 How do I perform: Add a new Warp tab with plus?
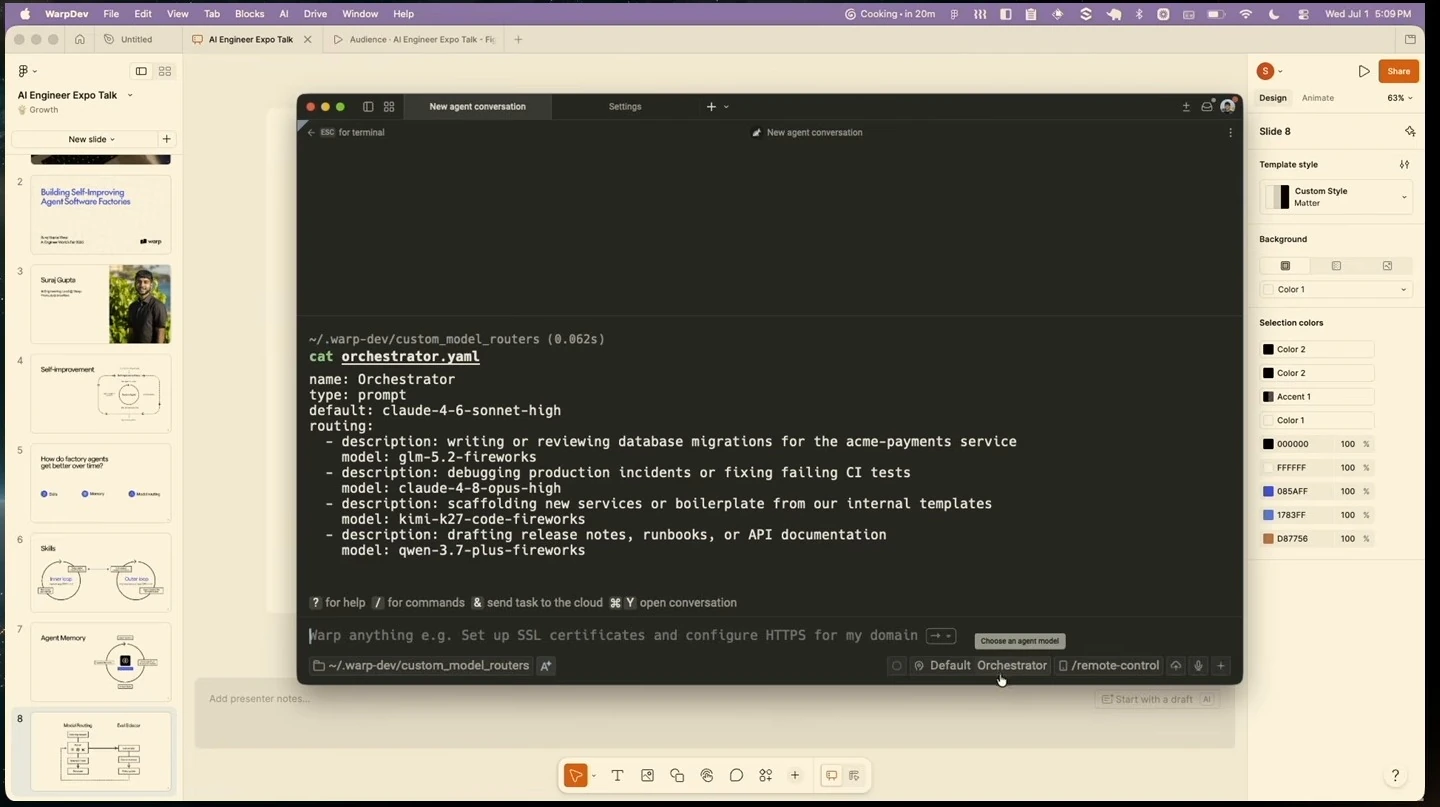[711, 106]
